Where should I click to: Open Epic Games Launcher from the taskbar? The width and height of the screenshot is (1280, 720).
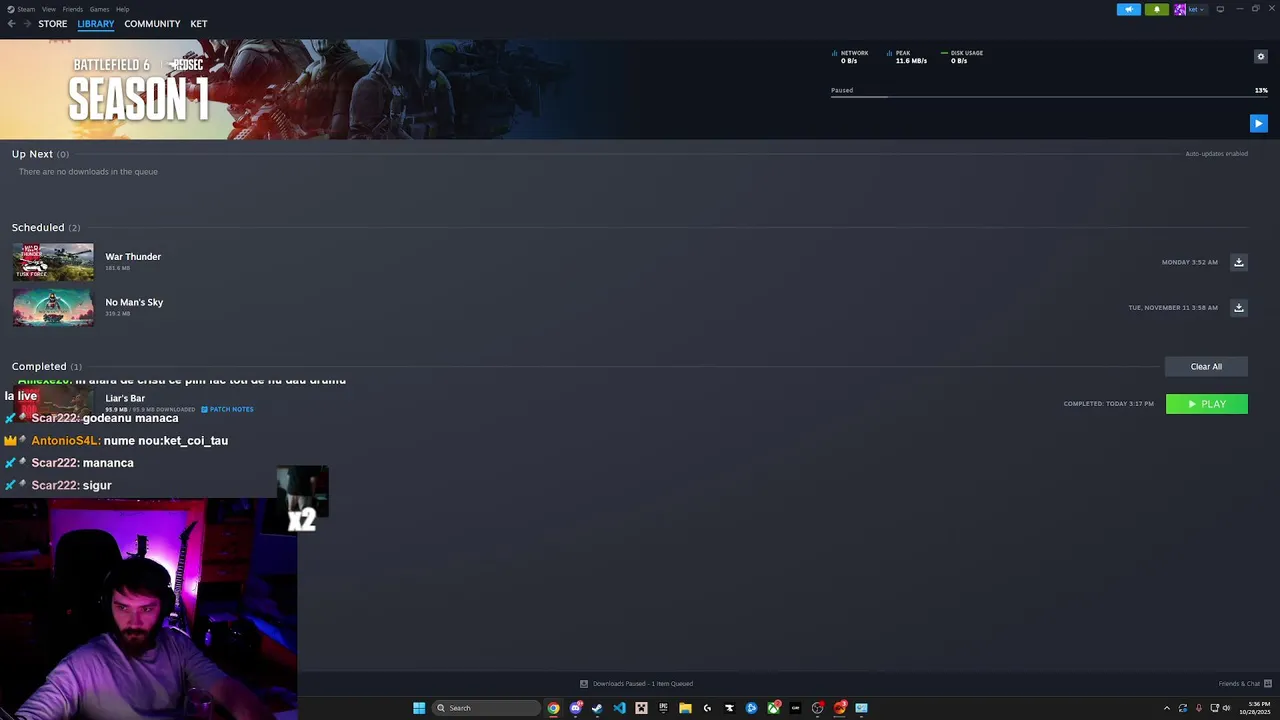663,708
